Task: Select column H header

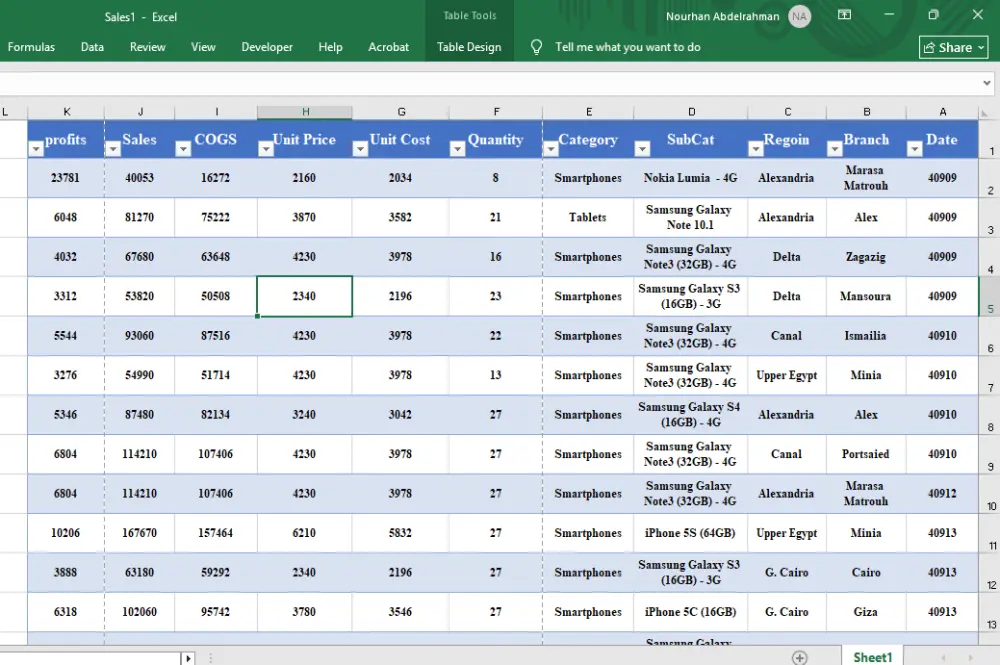Action: [x=305, y=112]
